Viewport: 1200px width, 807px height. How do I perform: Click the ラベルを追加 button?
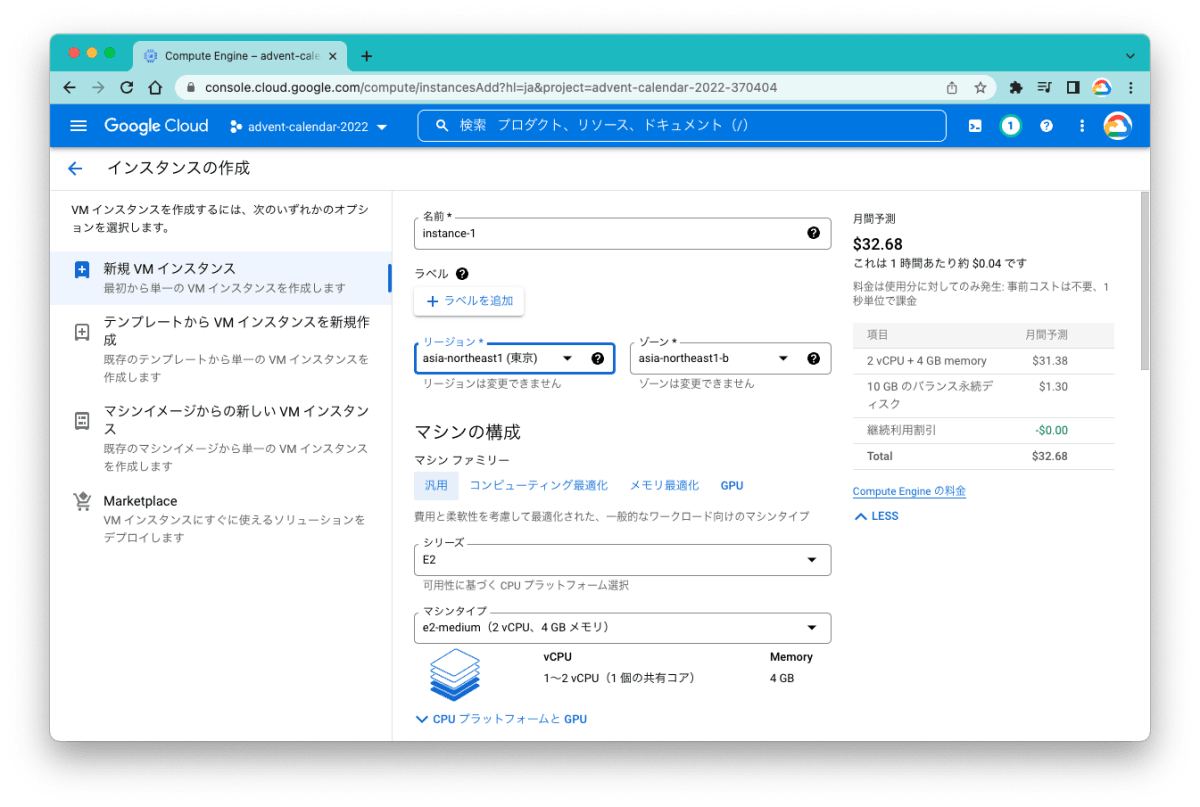[x=469, y=301]
